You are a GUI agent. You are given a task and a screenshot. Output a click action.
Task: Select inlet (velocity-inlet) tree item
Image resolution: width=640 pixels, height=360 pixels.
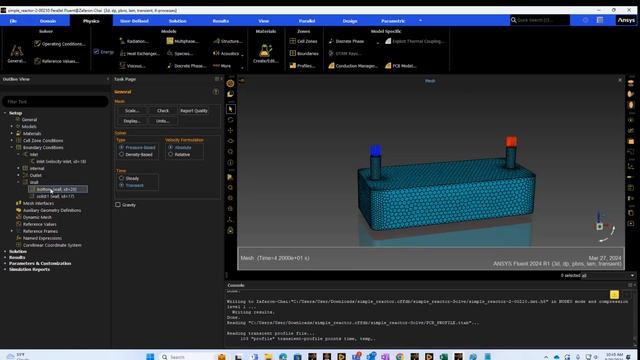tap(58, 162)
